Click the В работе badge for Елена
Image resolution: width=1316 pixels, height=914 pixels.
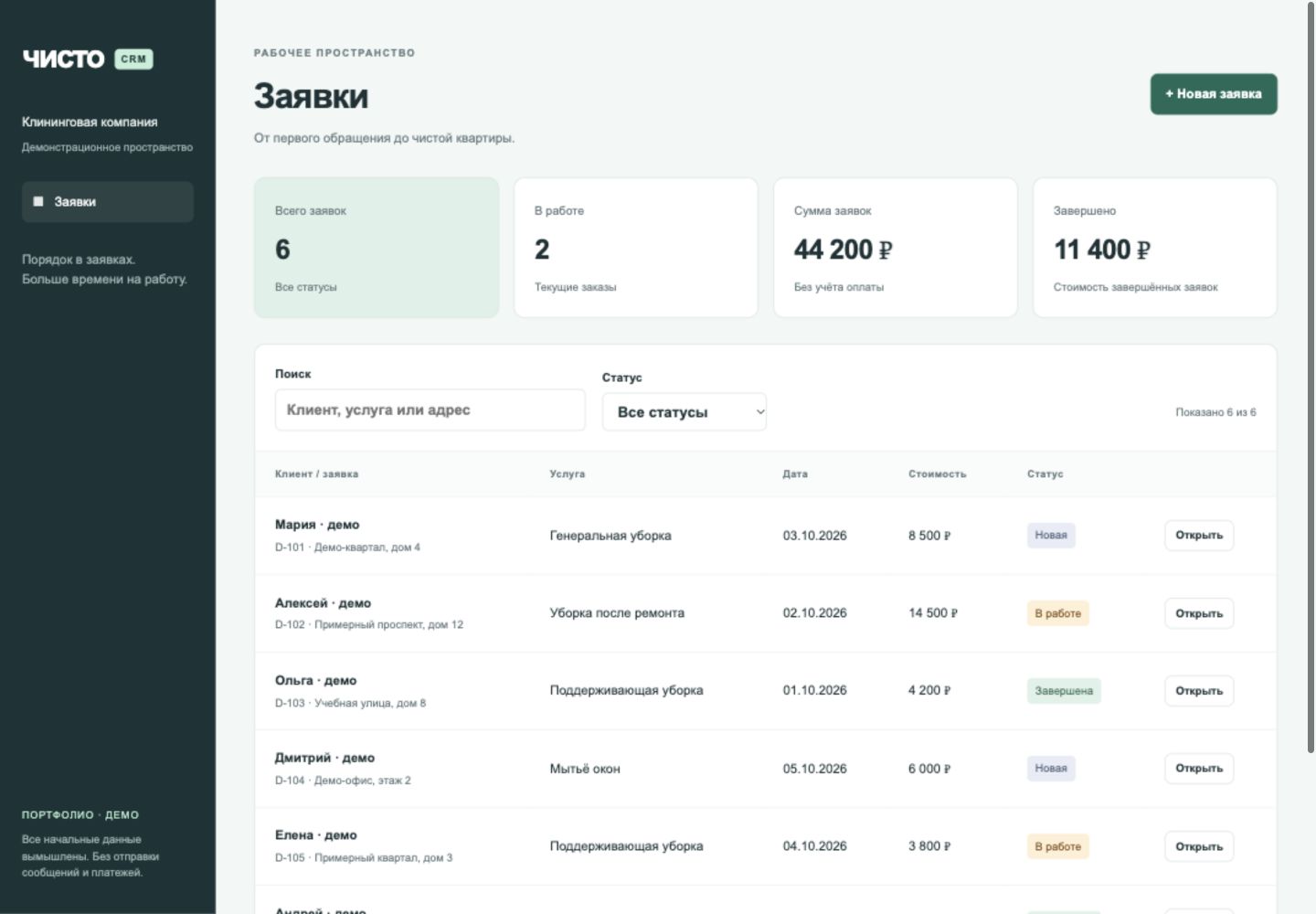coord(1058,846)
